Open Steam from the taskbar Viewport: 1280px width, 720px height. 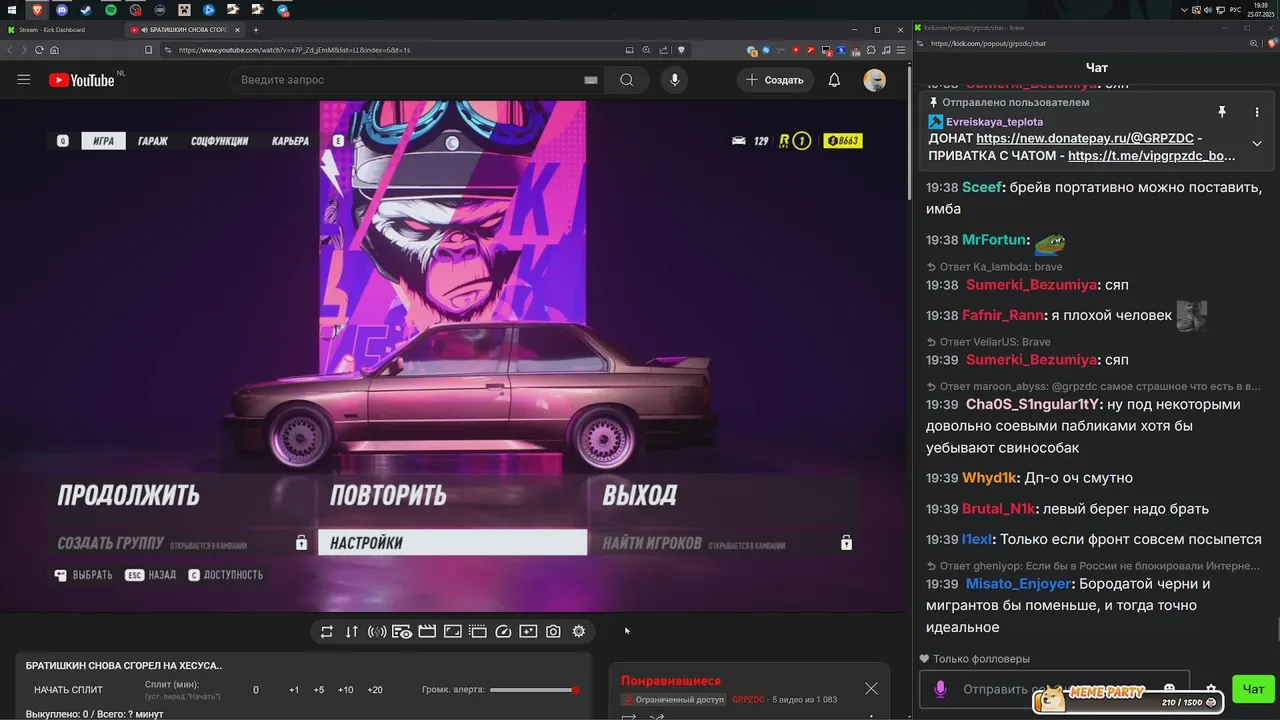85,10
